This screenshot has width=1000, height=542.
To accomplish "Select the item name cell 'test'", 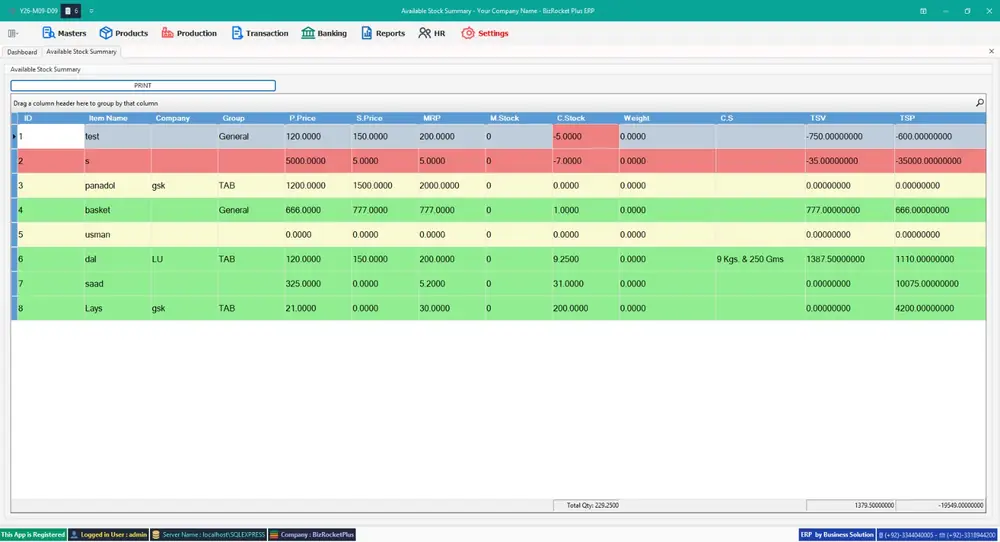I will click(x=118, y=136).
